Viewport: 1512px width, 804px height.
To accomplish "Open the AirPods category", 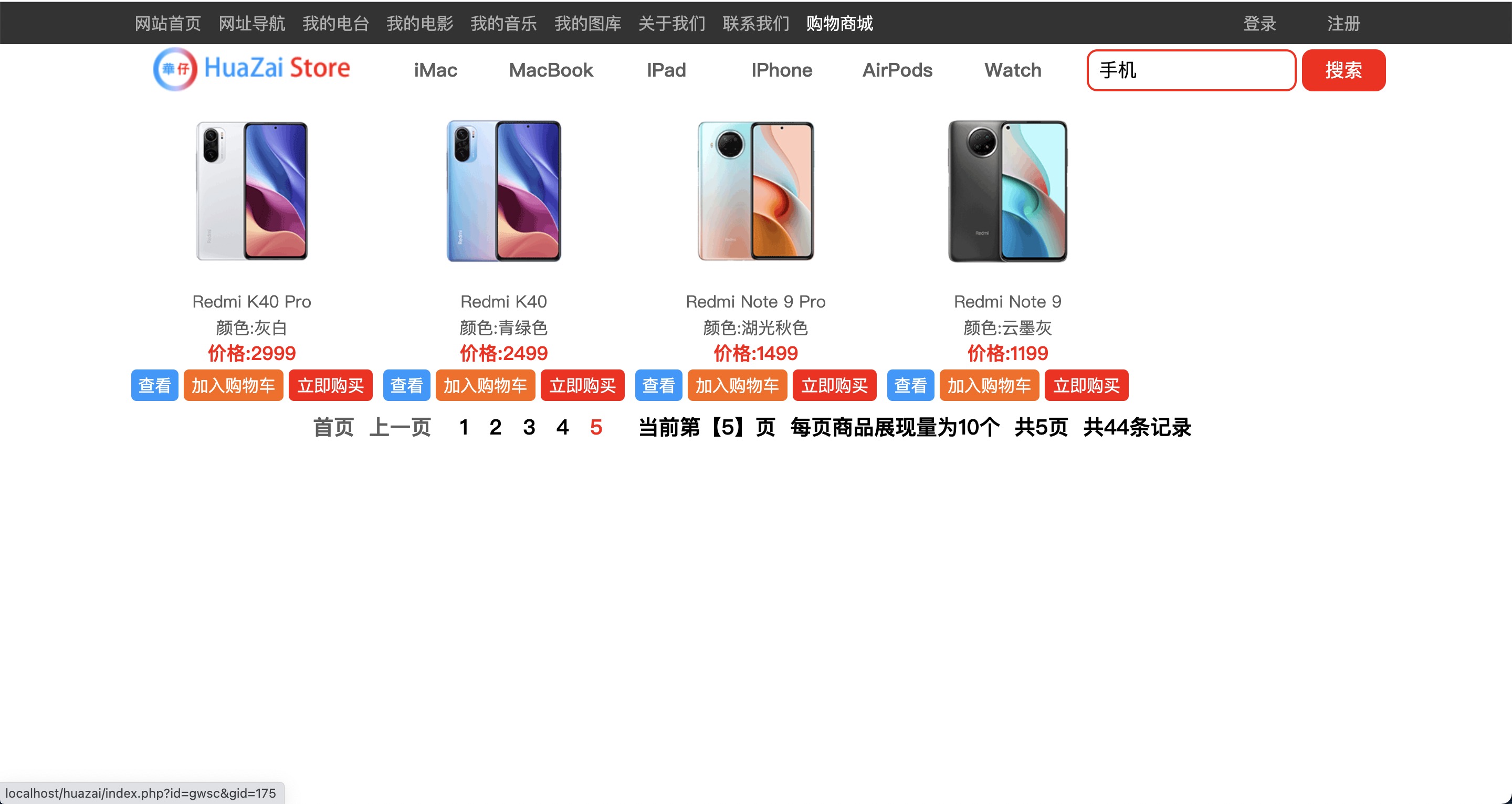I will point(897,70).
